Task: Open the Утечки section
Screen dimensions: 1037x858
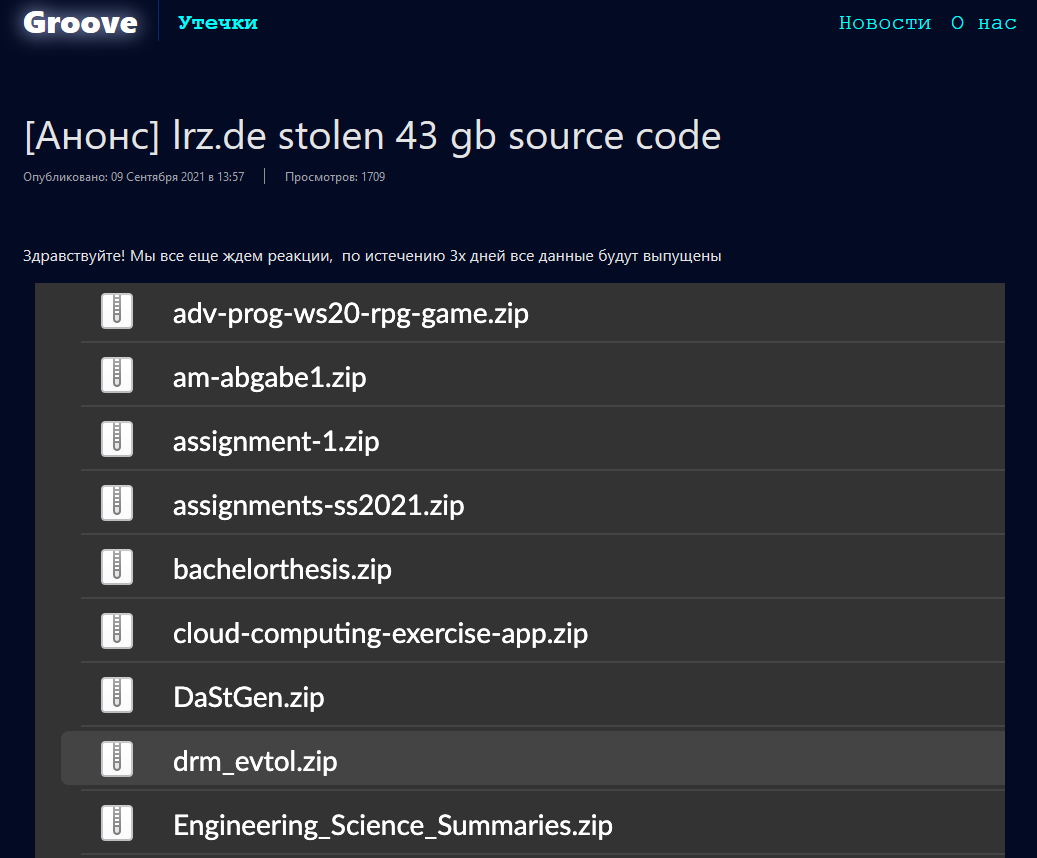Action: point(218,22)
